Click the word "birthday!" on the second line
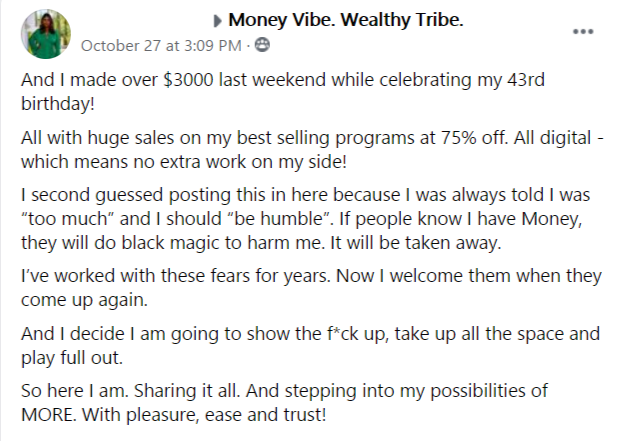 tap(58, 104)
